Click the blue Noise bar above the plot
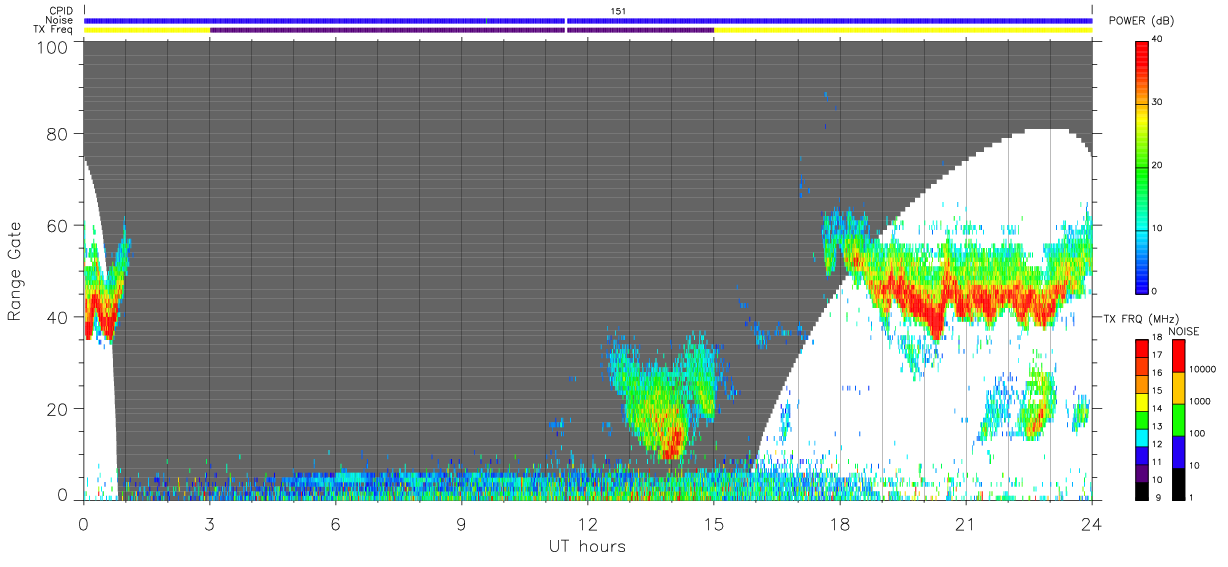Image resolution: width=1228 pixels, height=567 pixels. click(x=588, y=20)
